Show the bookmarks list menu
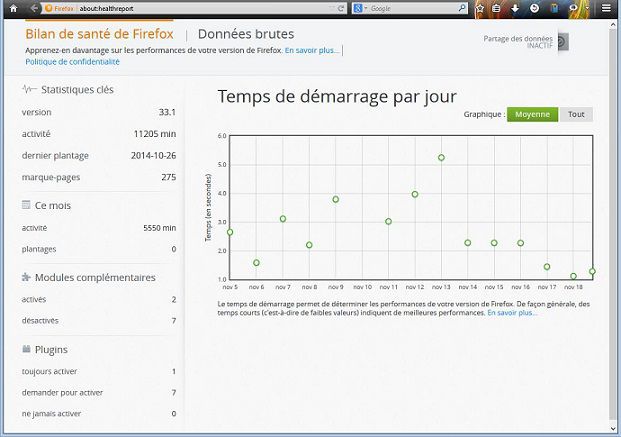Screen dimensions: 621x437 (496, 8)
